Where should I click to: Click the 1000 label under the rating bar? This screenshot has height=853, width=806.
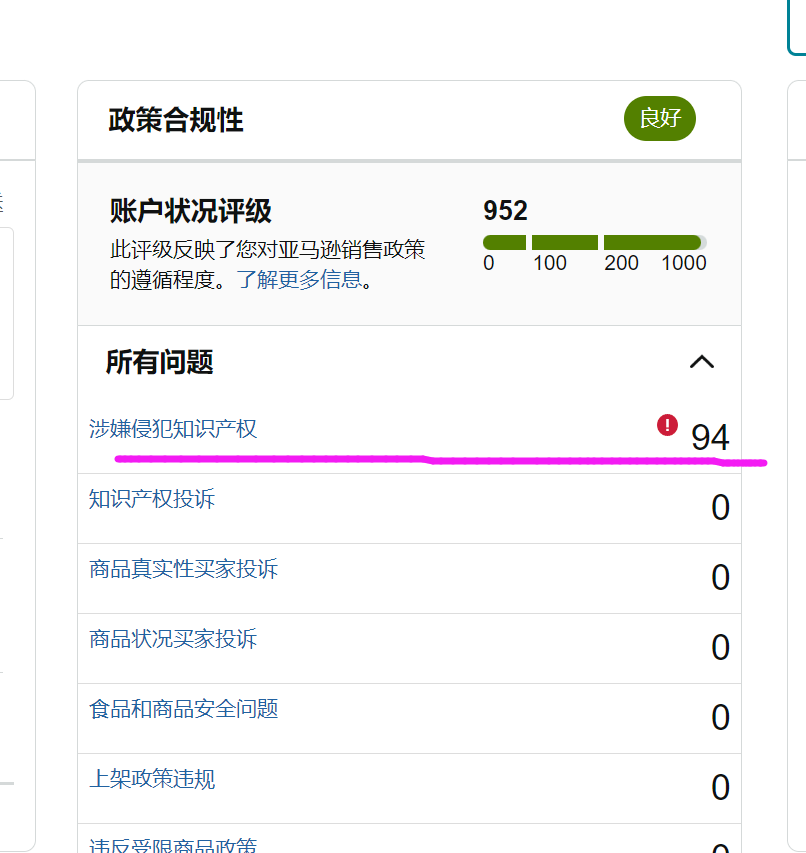click(x=684, y=263)
